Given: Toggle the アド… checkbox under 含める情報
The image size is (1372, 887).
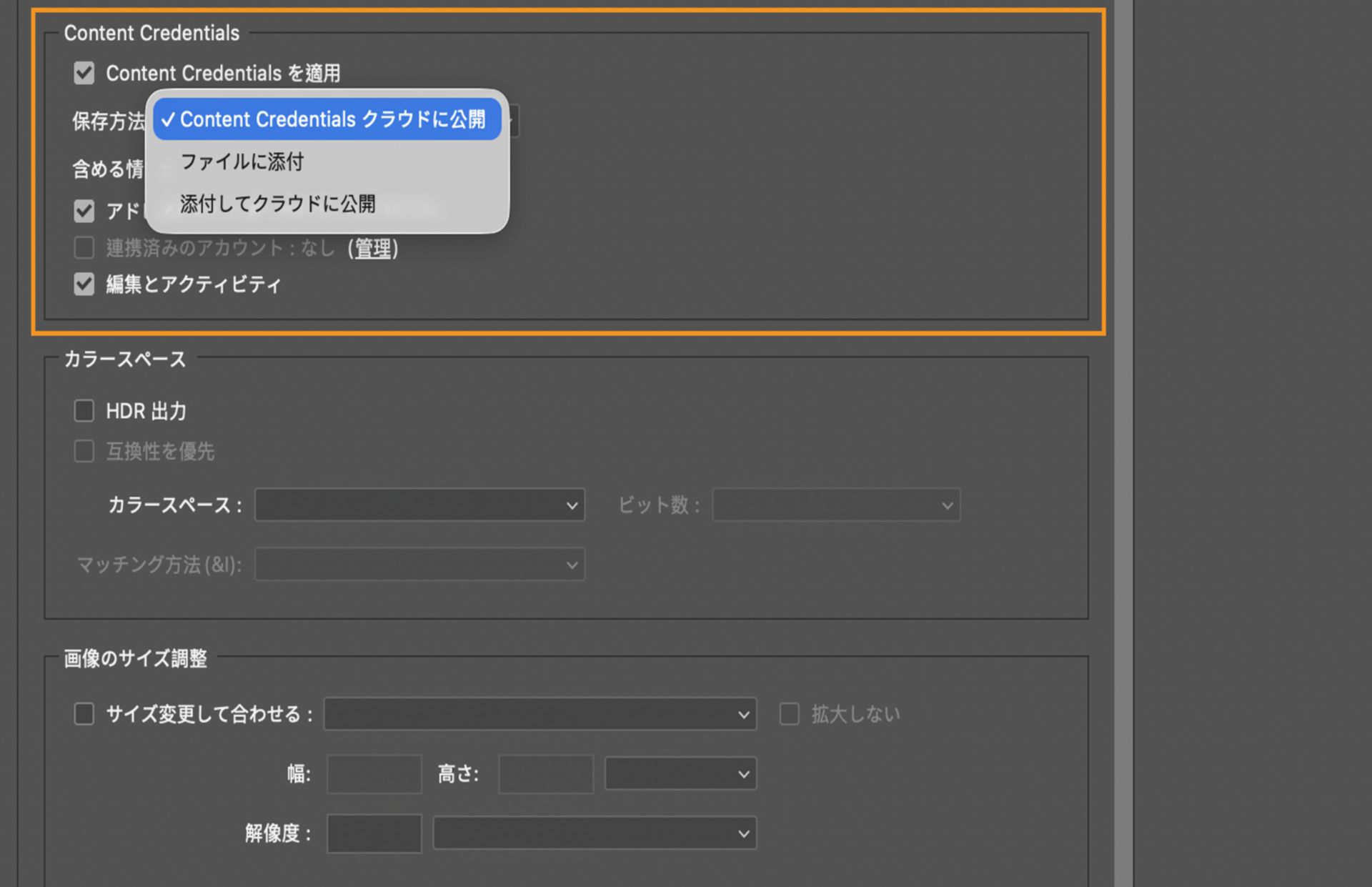Looking at the screenshot, I should pos(84,211).
